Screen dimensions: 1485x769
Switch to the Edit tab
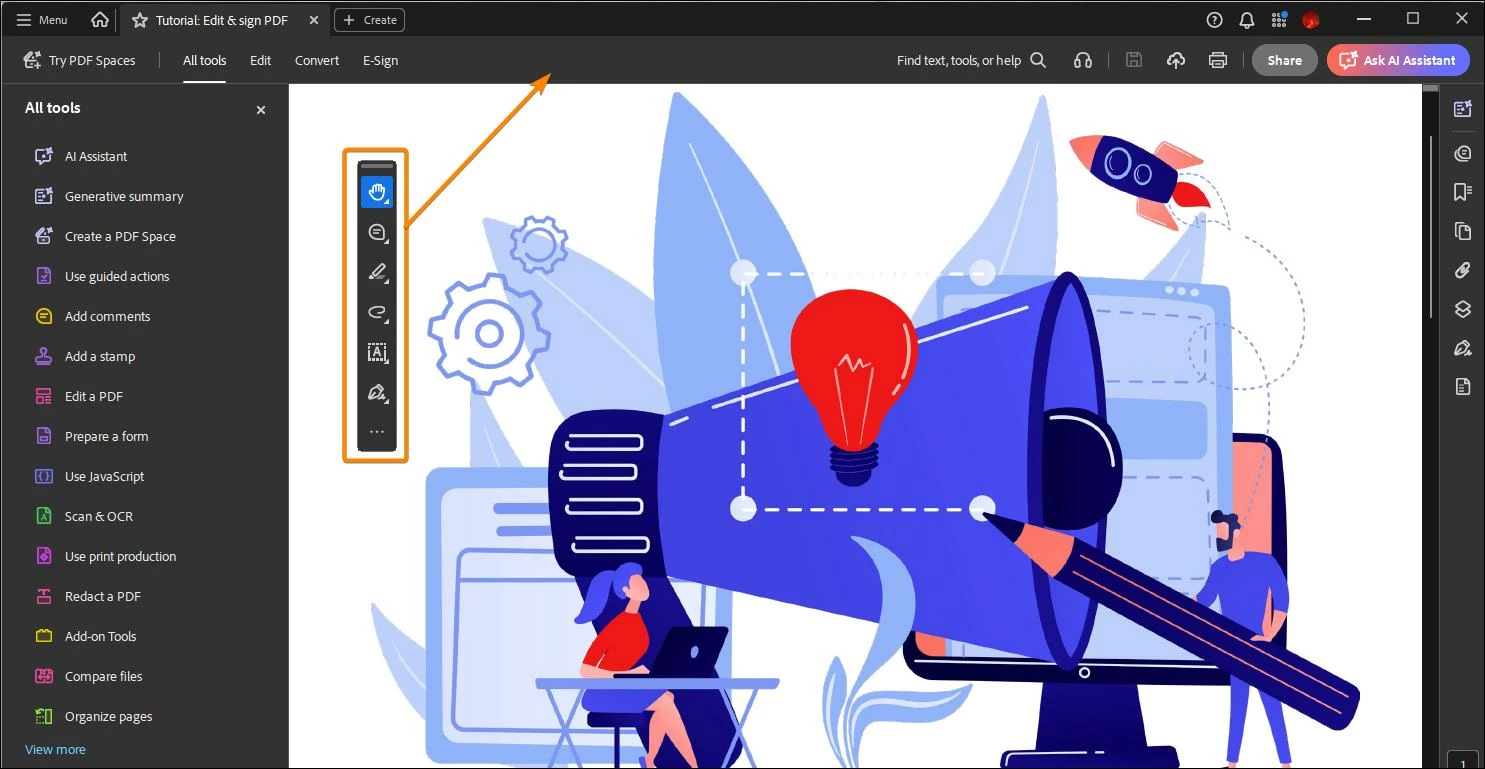(x=260, y=60)
